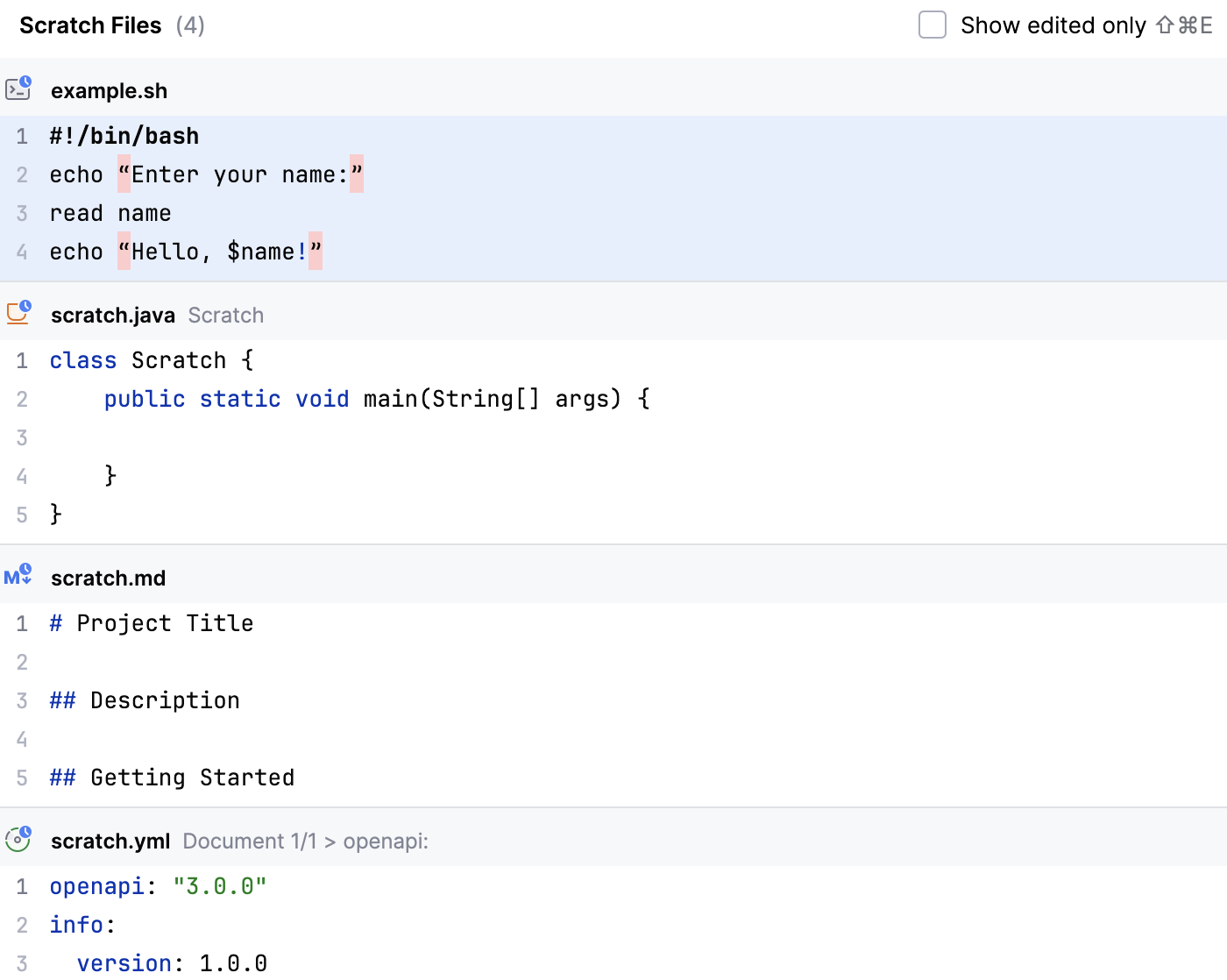Click the Markdown icon next to scratch.md
The image size is (1227, 980).
(16, 577)
